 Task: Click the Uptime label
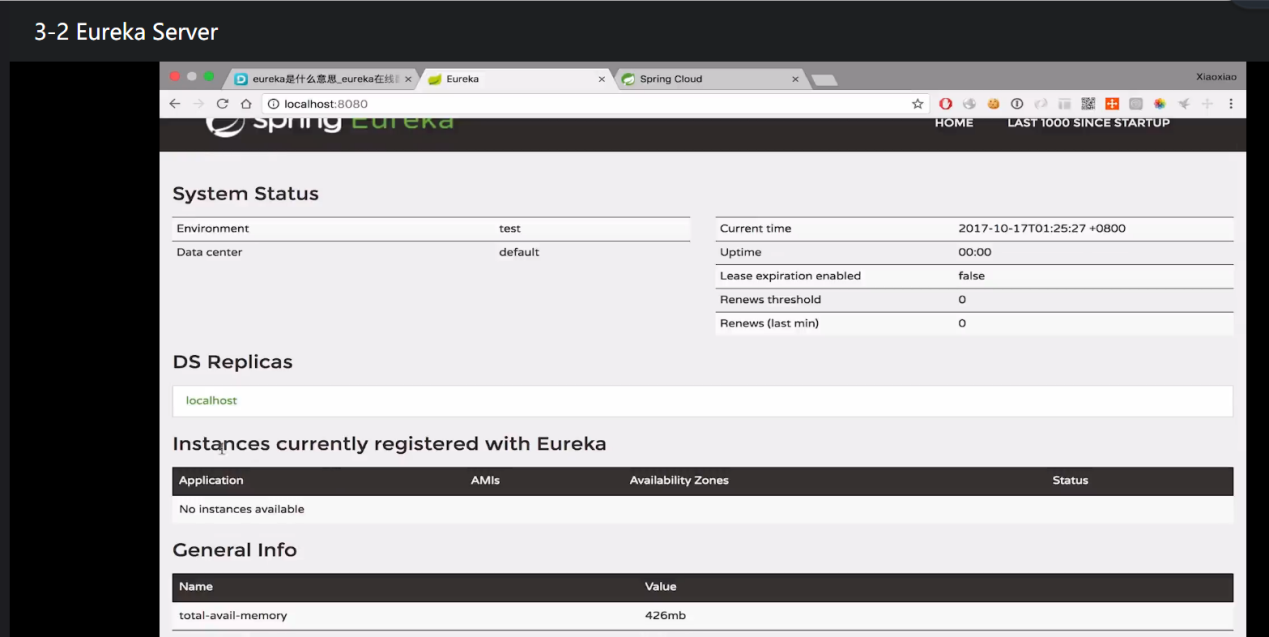click(740, 252)
